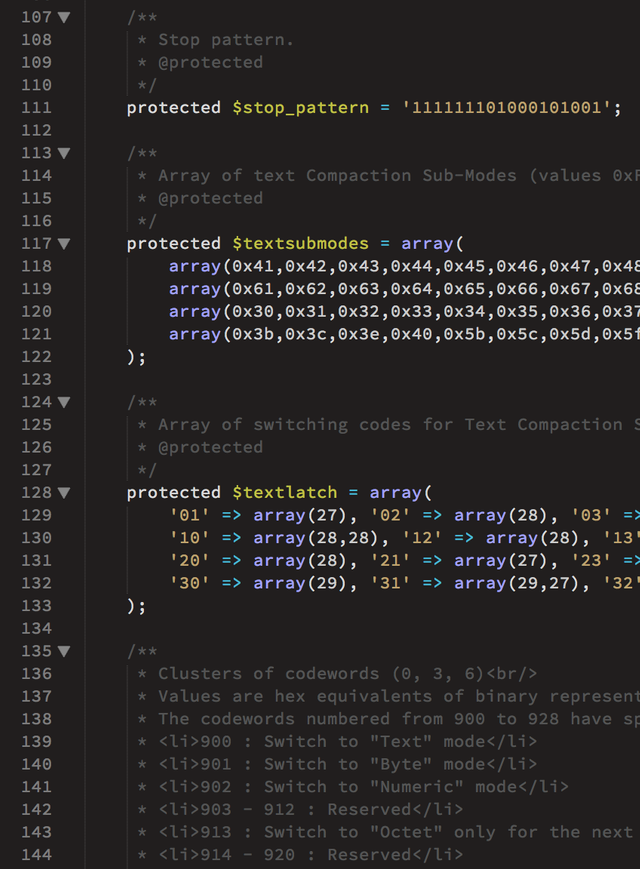Click the '30' key on line 132
This screenshot has height=869, width=640.
pos(190,583)
